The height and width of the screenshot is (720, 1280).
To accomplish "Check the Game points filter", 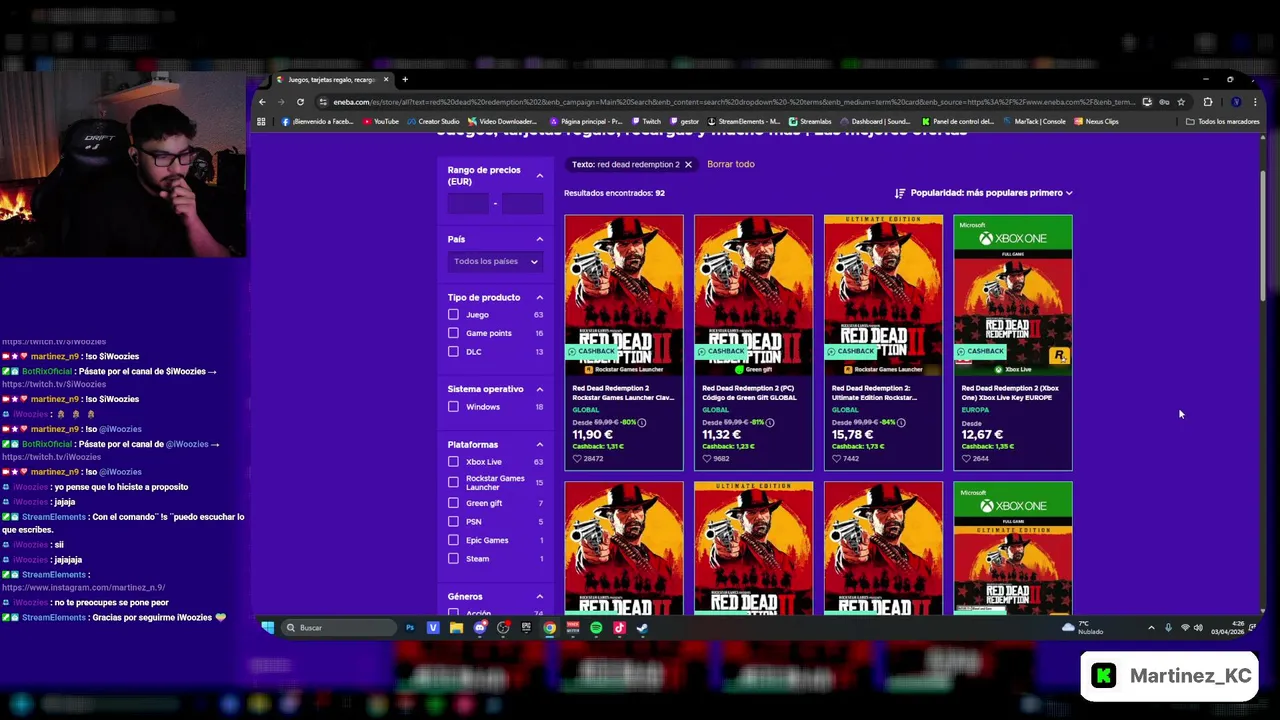I will coord(454,333).
